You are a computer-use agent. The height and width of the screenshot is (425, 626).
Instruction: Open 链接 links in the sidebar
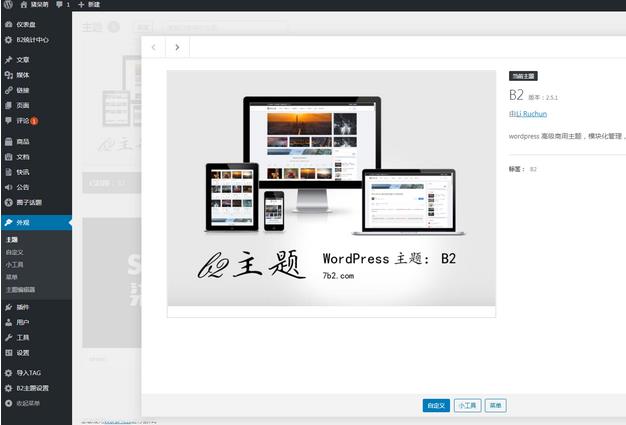click(x=22, y=90)
